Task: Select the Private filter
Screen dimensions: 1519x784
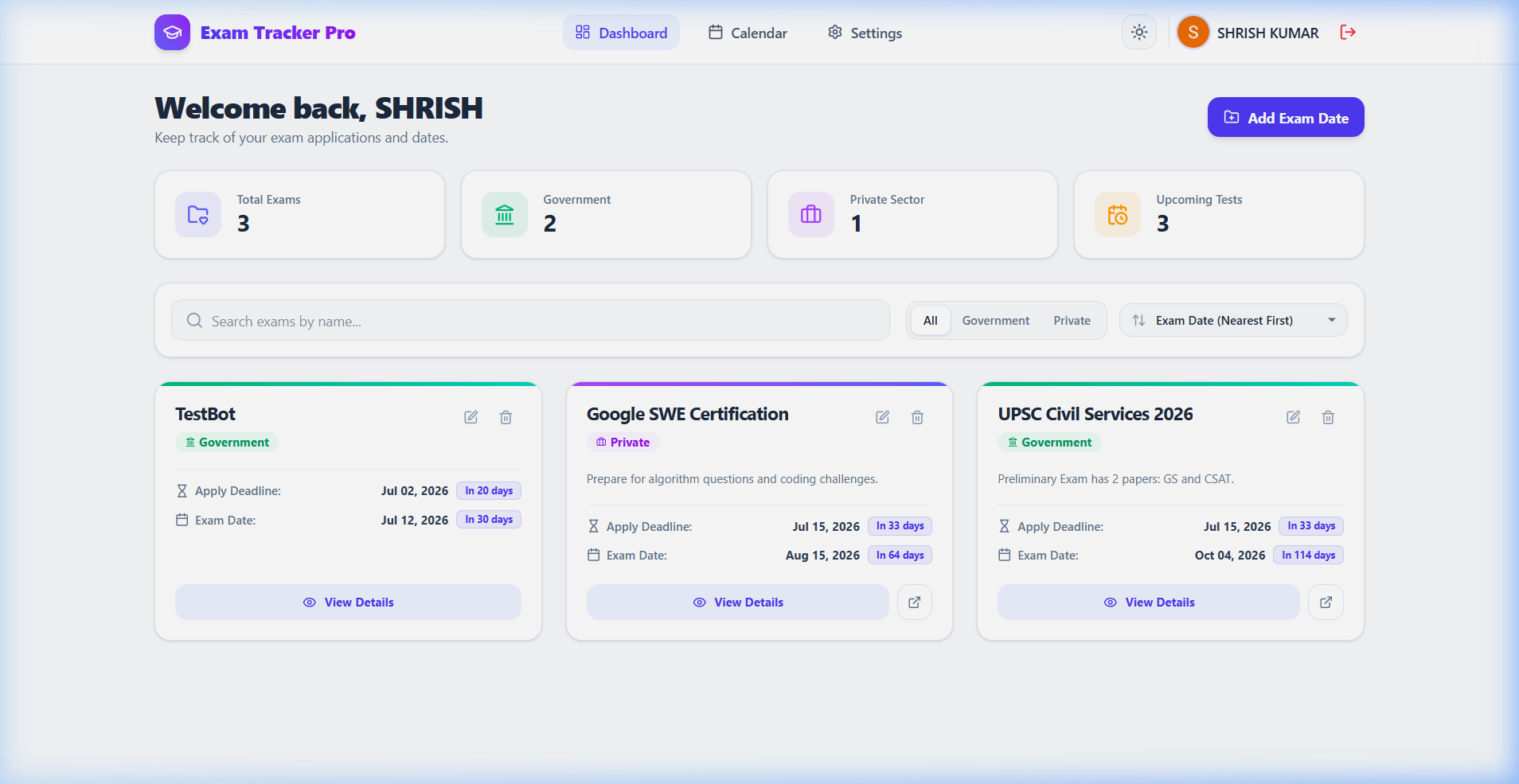Action: coord(1072,320)
